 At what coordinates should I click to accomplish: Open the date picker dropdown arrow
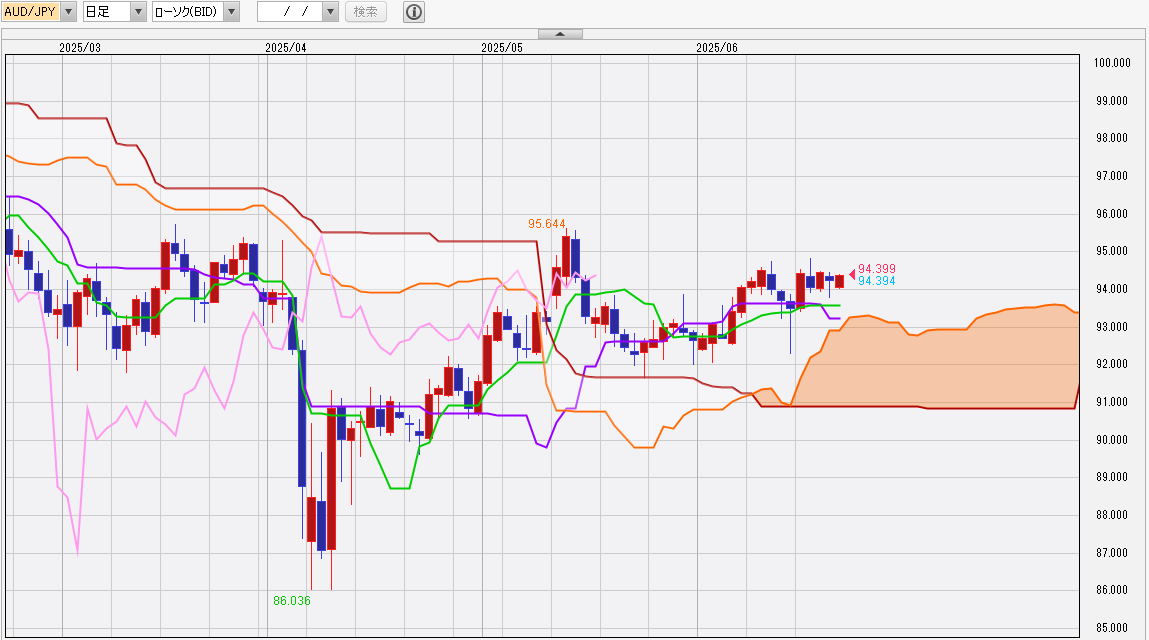330,12
